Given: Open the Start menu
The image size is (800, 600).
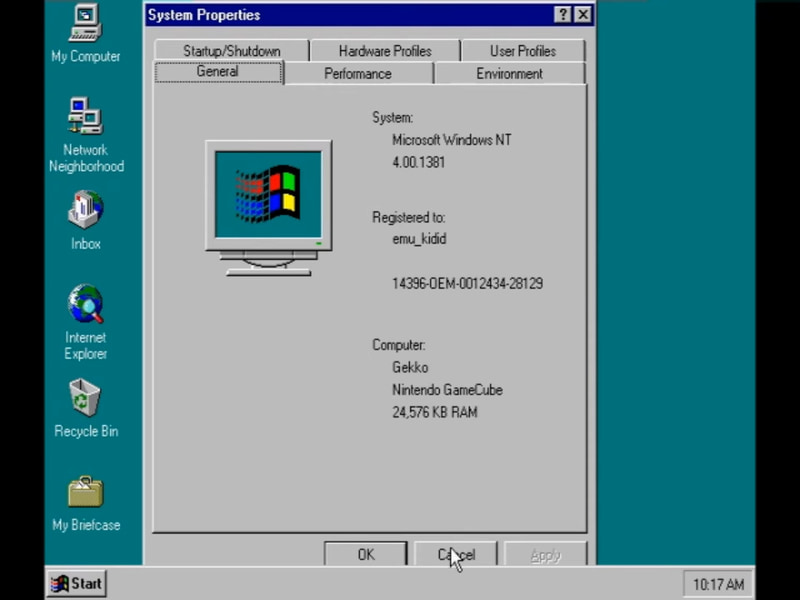Looking at the screenshot, I should (x=77, y=584).
